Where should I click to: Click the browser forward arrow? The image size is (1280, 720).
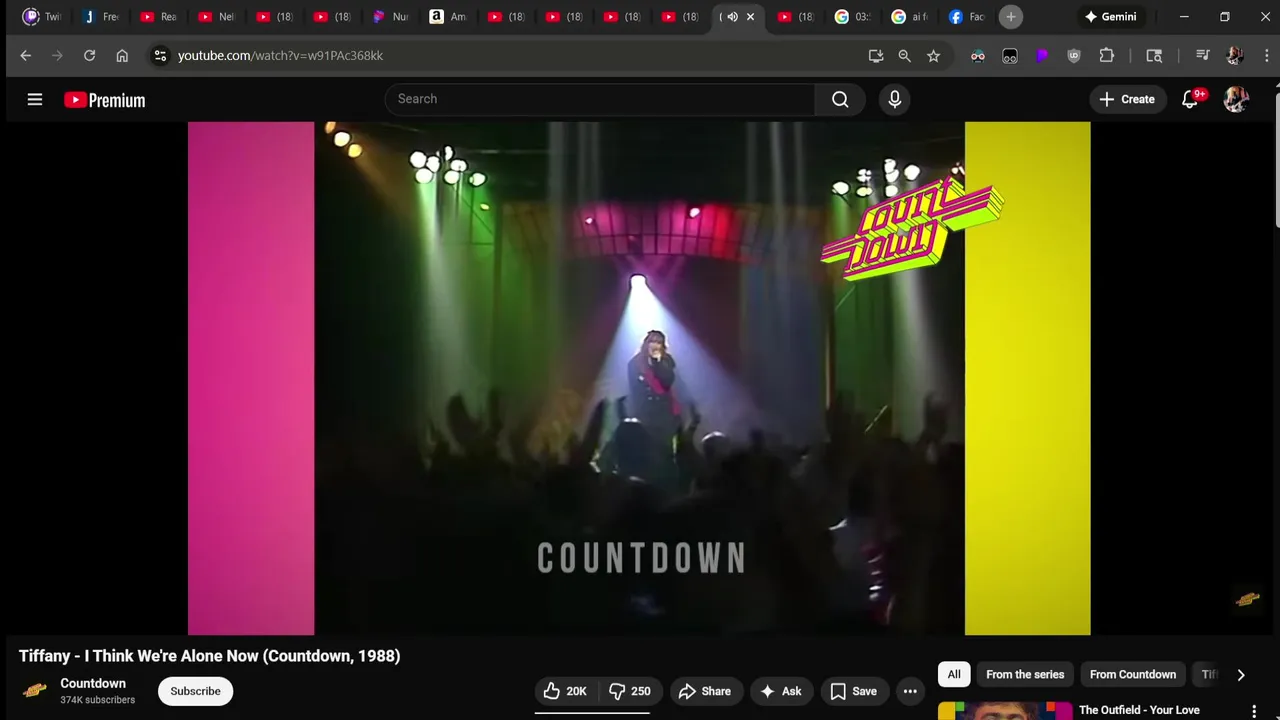pyautogui.click(x=57, y=55)
